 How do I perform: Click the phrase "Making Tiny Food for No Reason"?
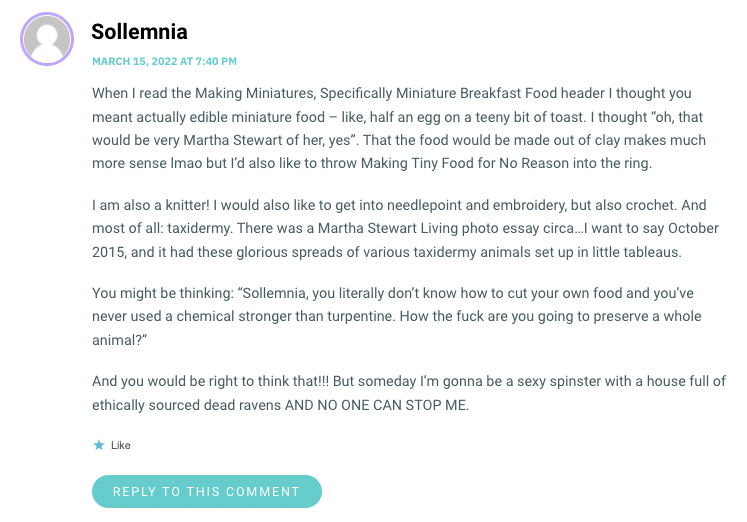(x=465, y=163)
